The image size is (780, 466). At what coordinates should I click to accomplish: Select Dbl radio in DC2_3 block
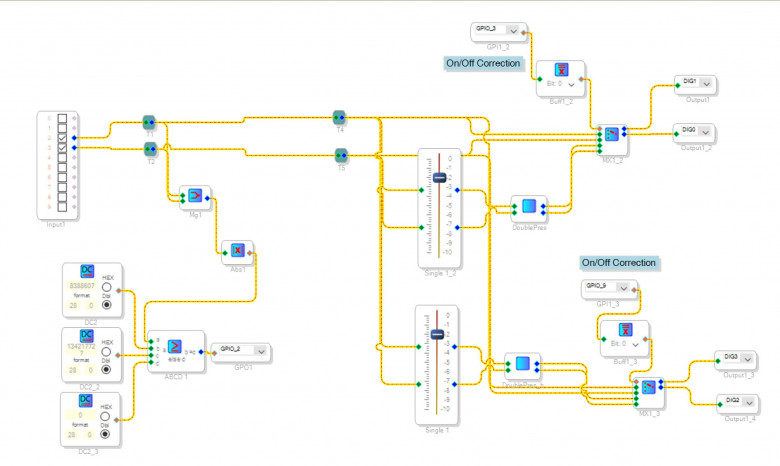105,434
